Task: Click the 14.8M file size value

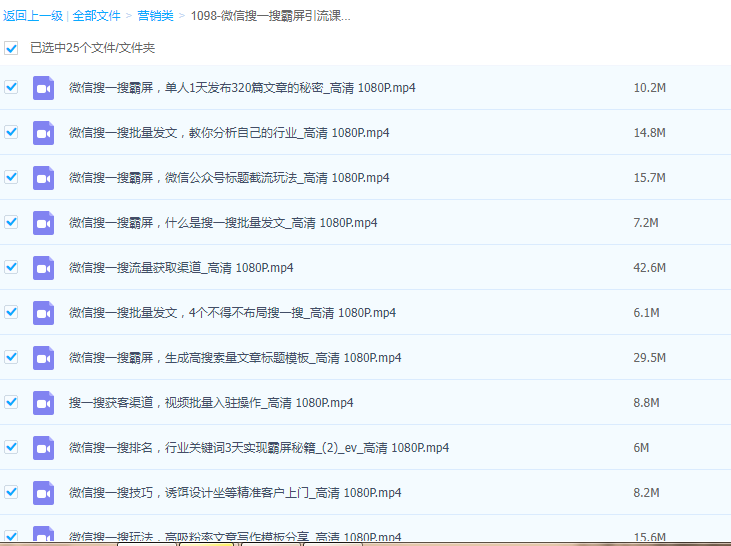Action: (649, 133)
